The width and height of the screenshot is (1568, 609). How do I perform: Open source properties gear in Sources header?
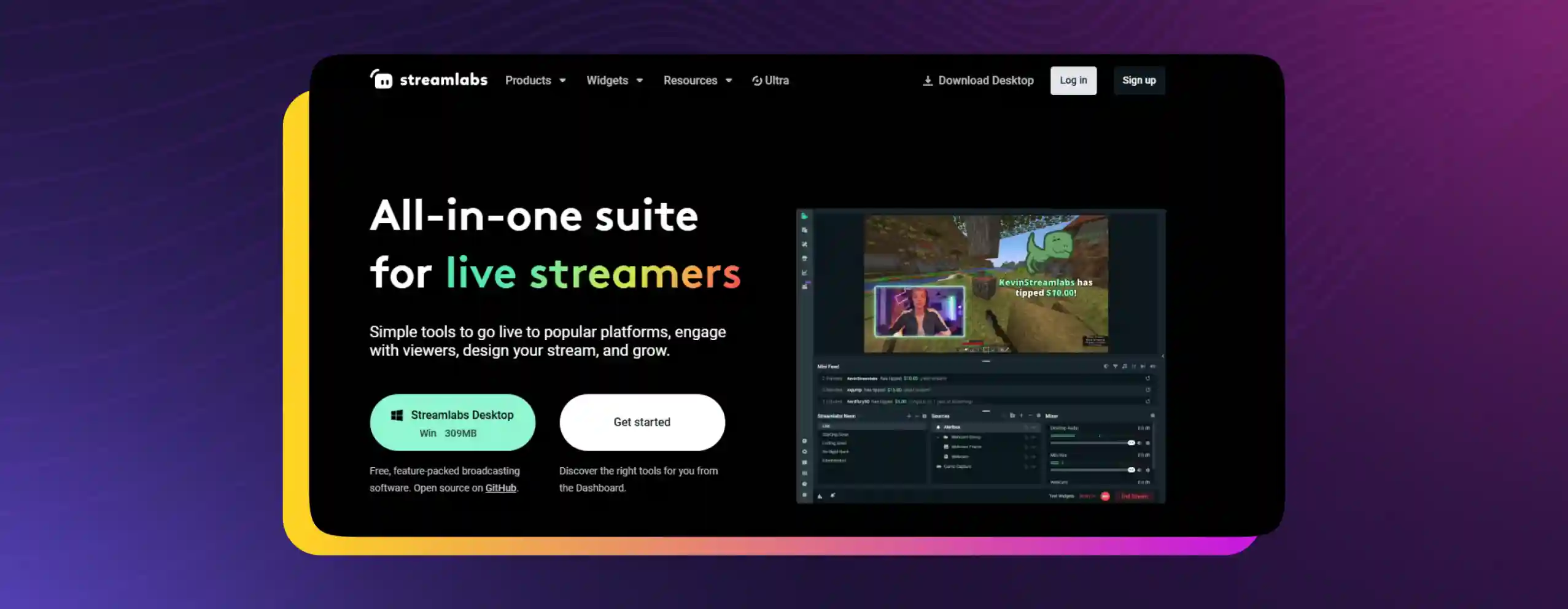[x=1039, y=416]
